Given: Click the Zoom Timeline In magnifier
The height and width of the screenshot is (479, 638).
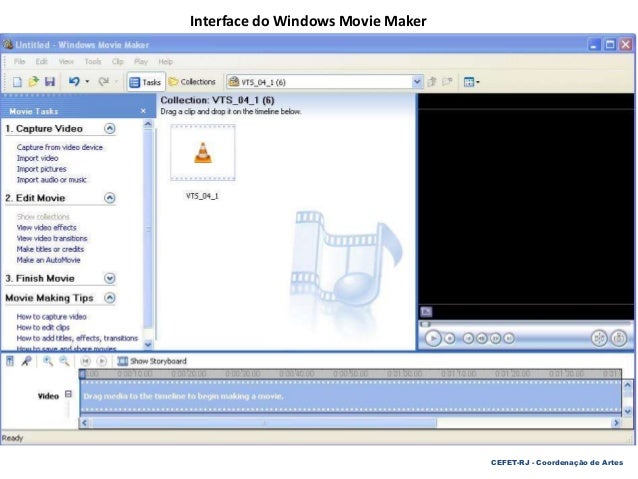Looking at the screenshot, I should (x=48, y=361).
